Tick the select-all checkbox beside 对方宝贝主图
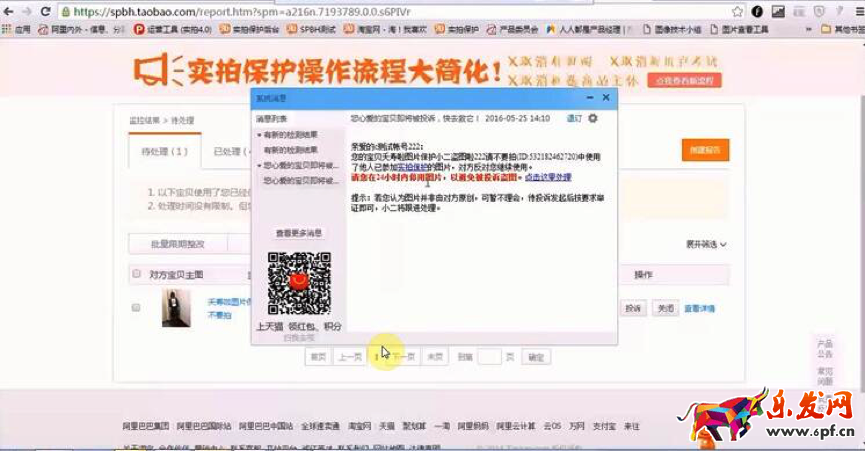This screenshot has width=865, height=452. point(136,274)
